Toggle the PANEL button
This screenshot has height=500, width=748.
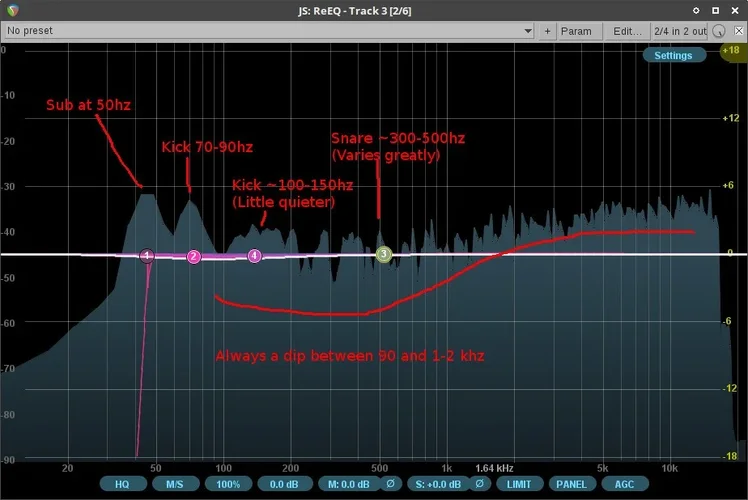[x=571, y=484]
